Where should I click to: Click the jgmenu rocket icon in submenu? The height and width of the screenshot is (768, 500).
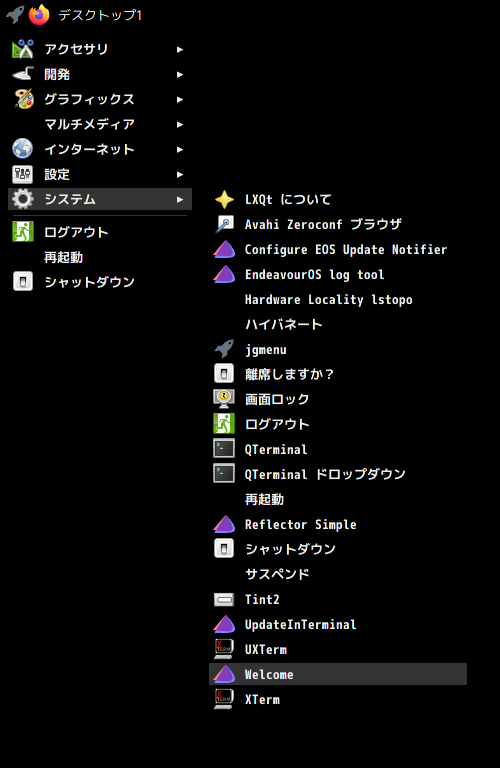pyautogui.click(x=224, y=349)
